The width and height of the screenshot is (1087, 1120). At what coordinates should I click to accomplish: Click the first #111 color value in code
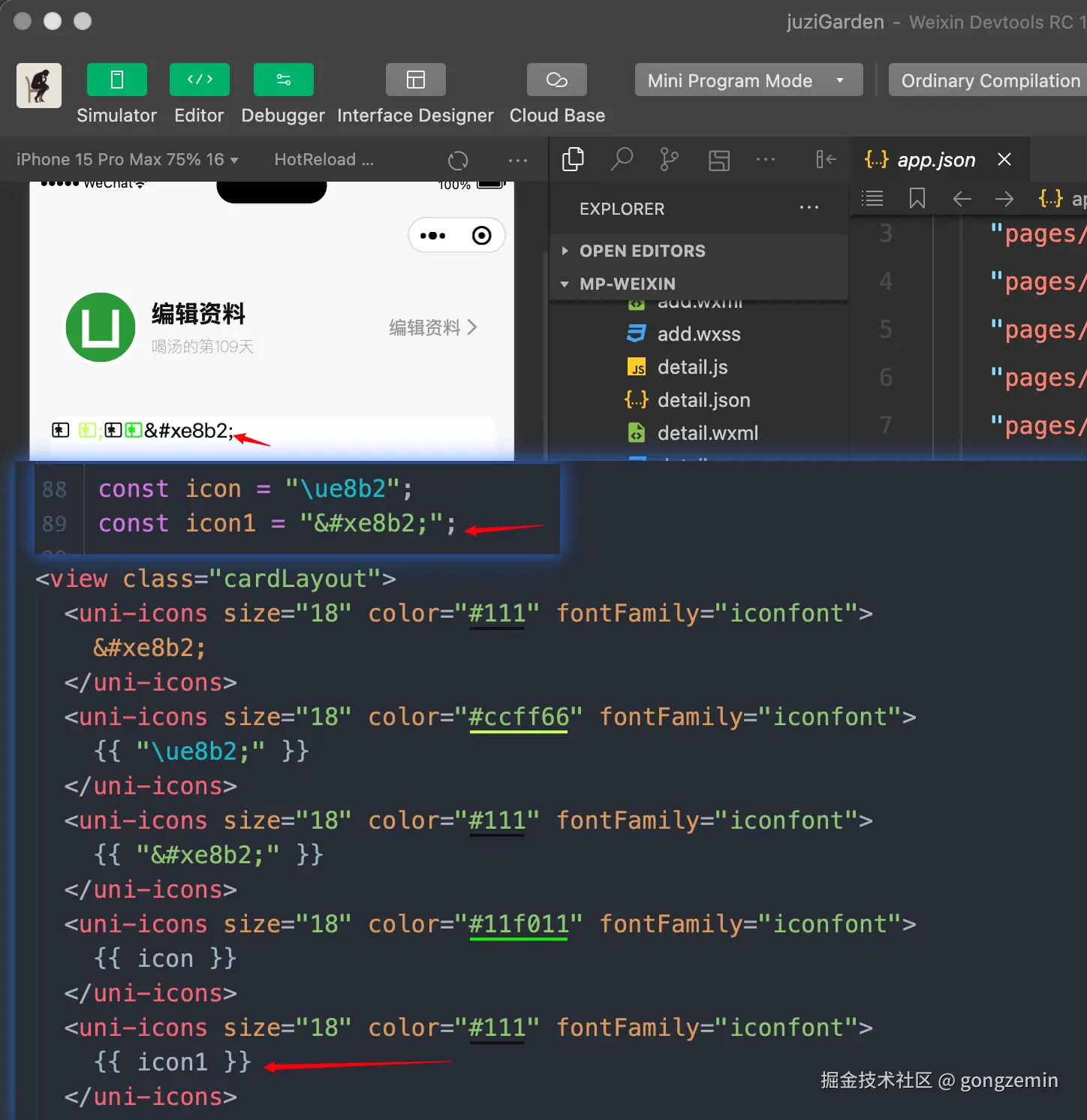click(497, 613)
